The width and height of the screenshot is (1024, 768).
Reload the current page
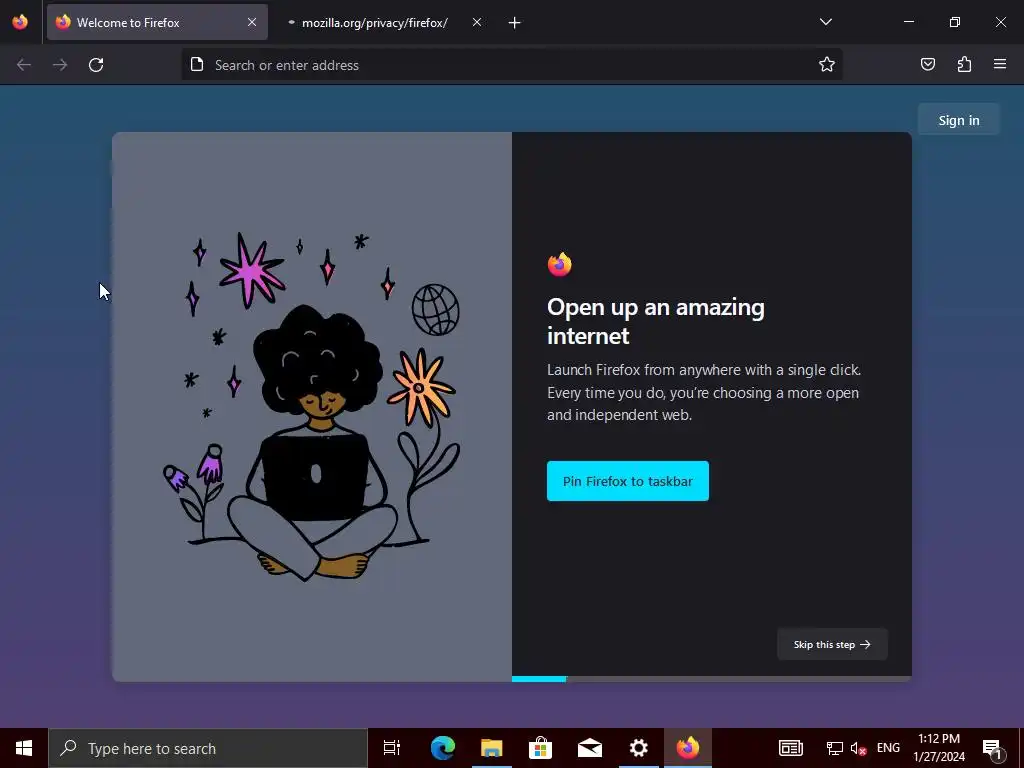click(x=96, y=65)
